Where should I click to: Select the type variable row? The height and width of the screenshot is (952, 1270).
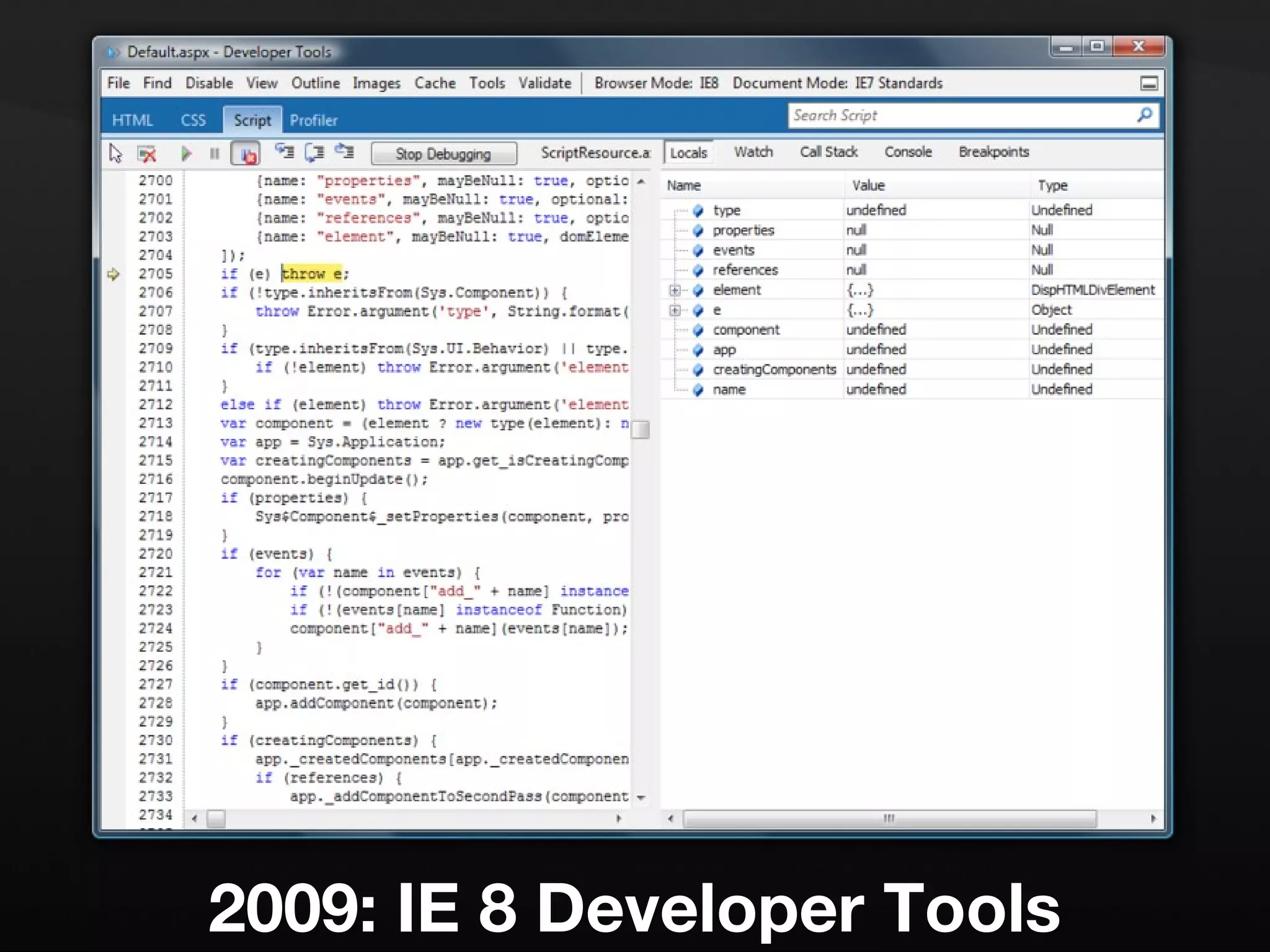pos(912,210)
